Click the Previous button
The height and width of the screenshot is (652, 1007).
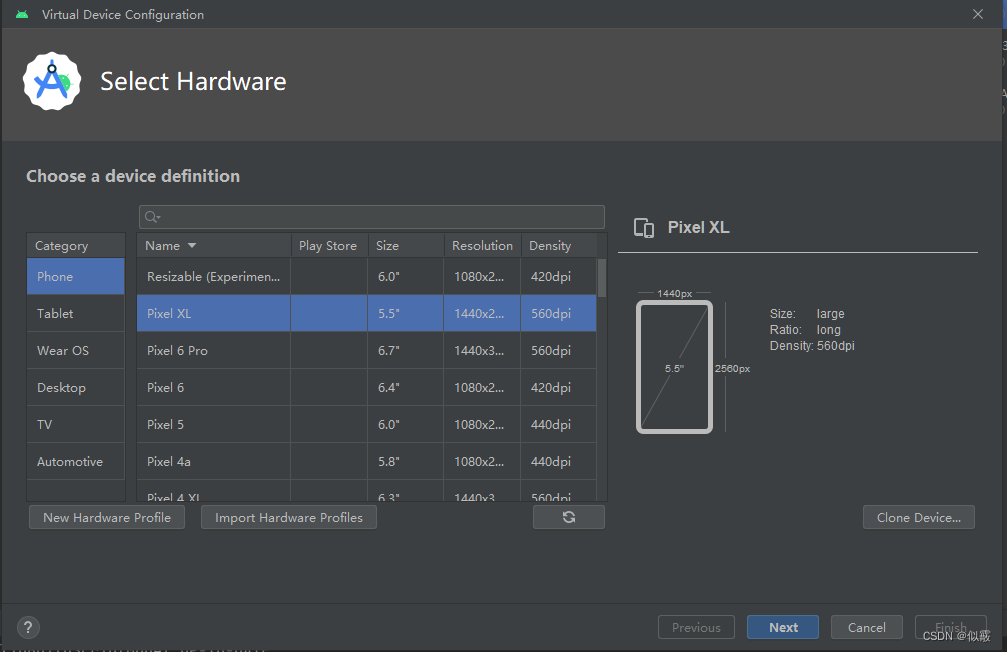(x=696, y=627)
